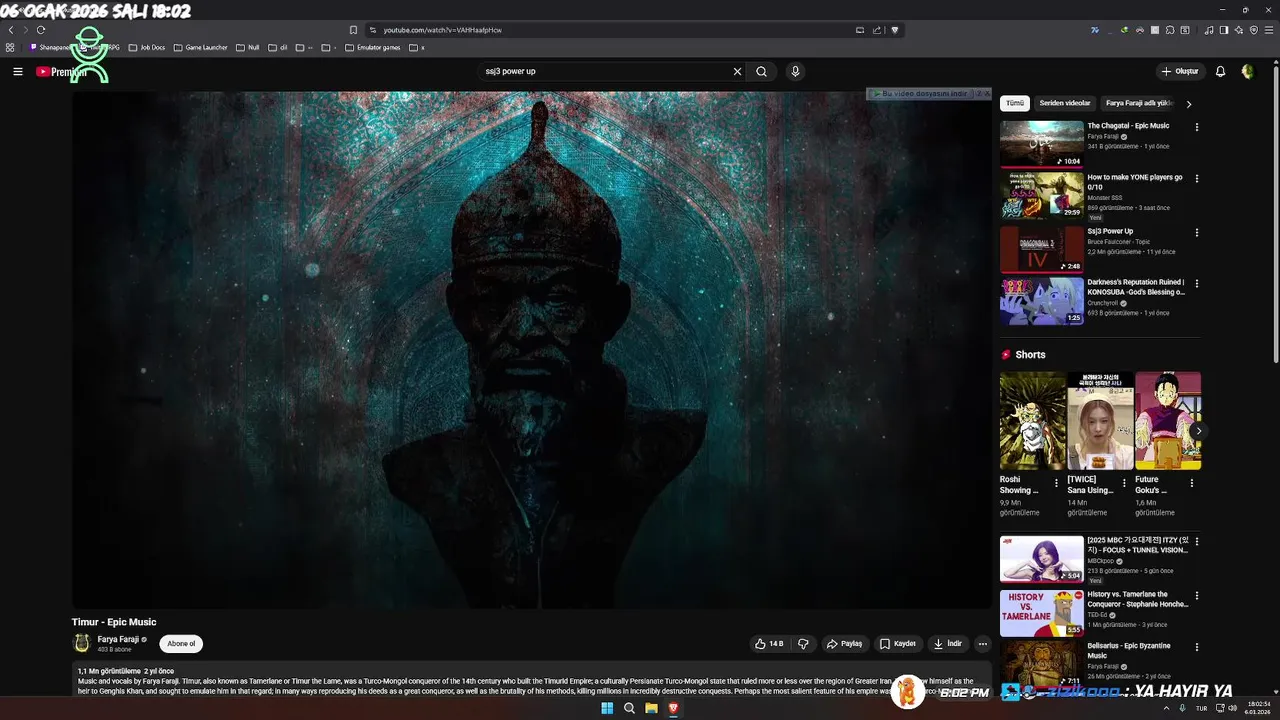Open Emulator games bookmark folder

pyautogui.click(x=372, y=47)
